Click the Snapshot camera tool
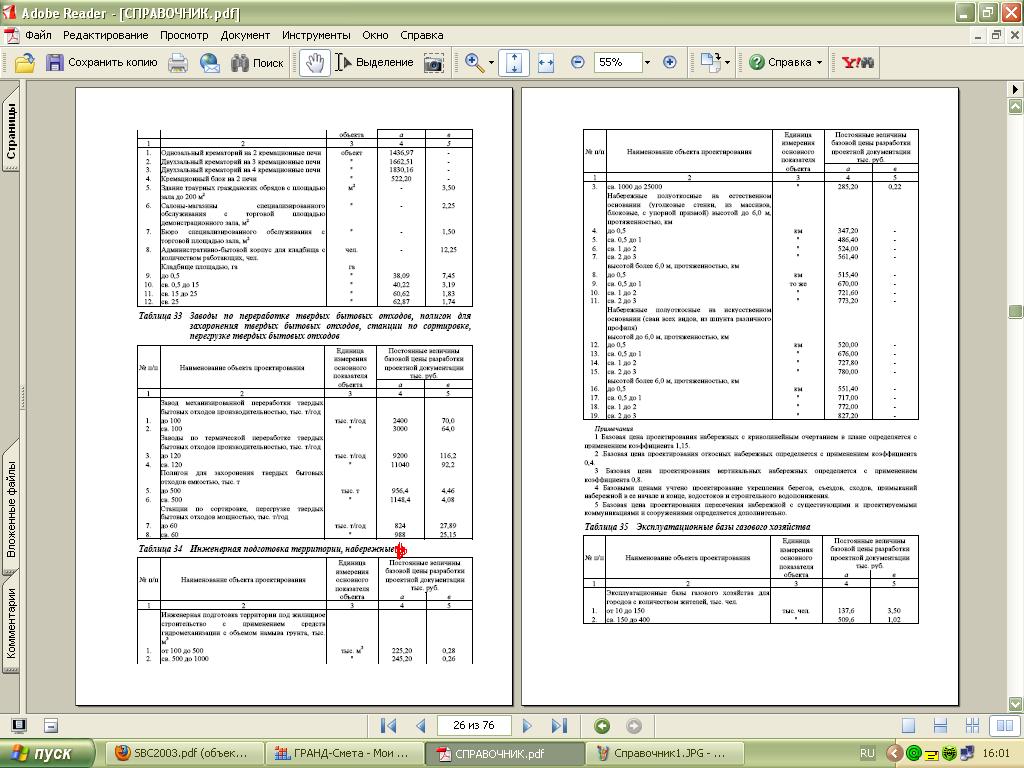 pos(434,63)
